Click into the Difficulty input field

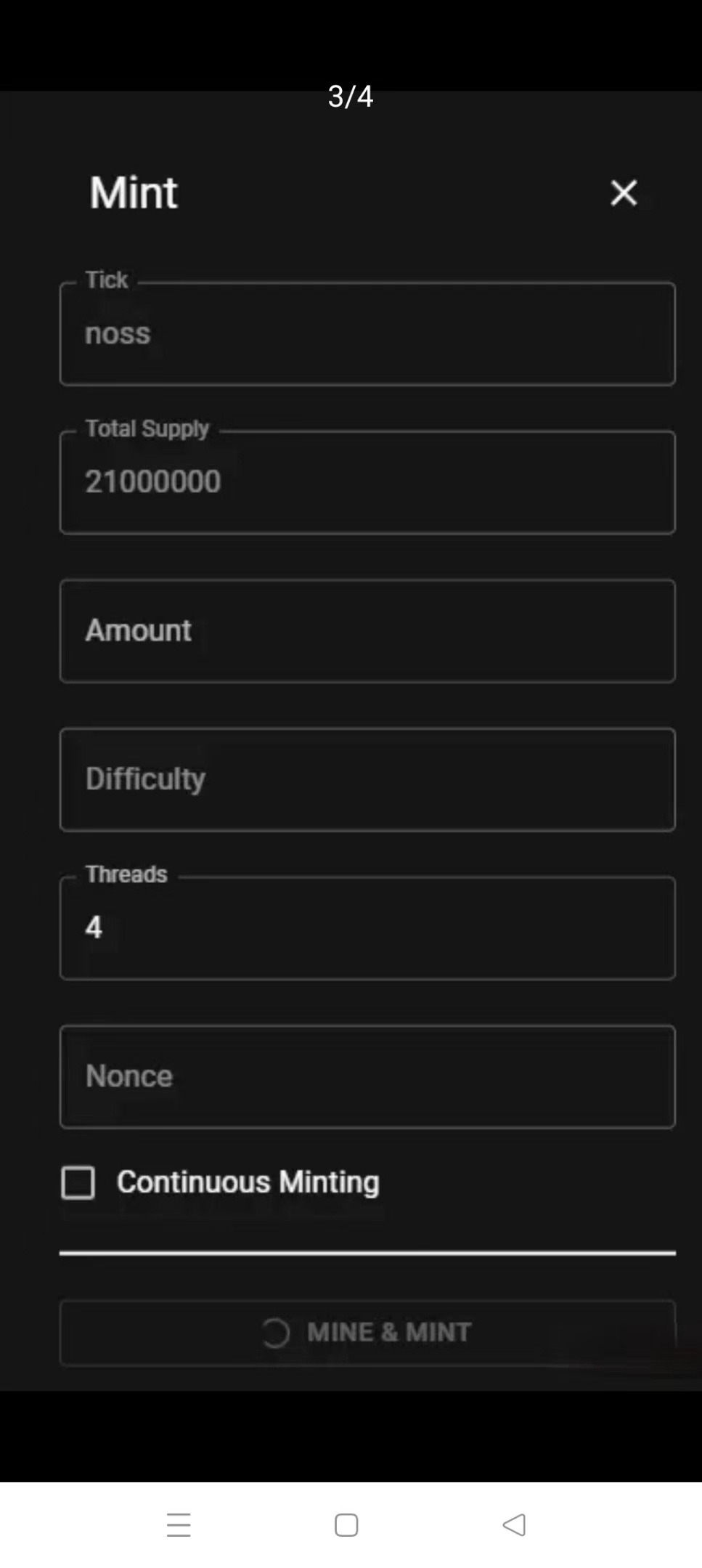pos(367,779)
